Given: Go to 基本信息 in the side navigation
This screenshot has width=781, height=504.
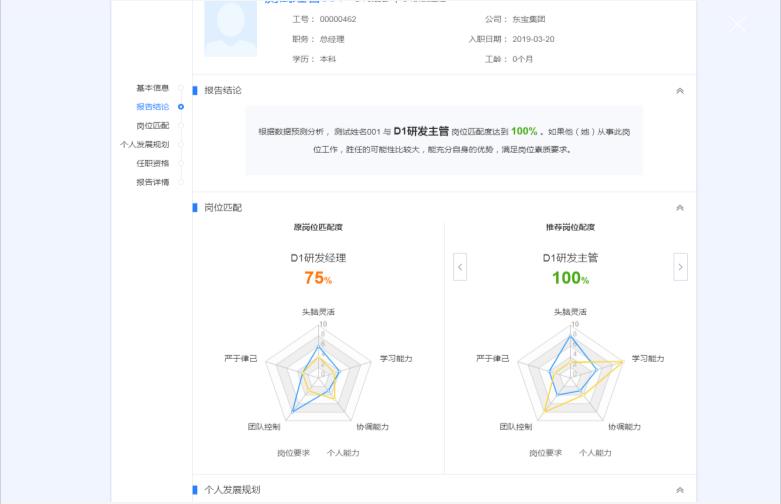Looking at the screenshot, I should (x=153, y=88).
